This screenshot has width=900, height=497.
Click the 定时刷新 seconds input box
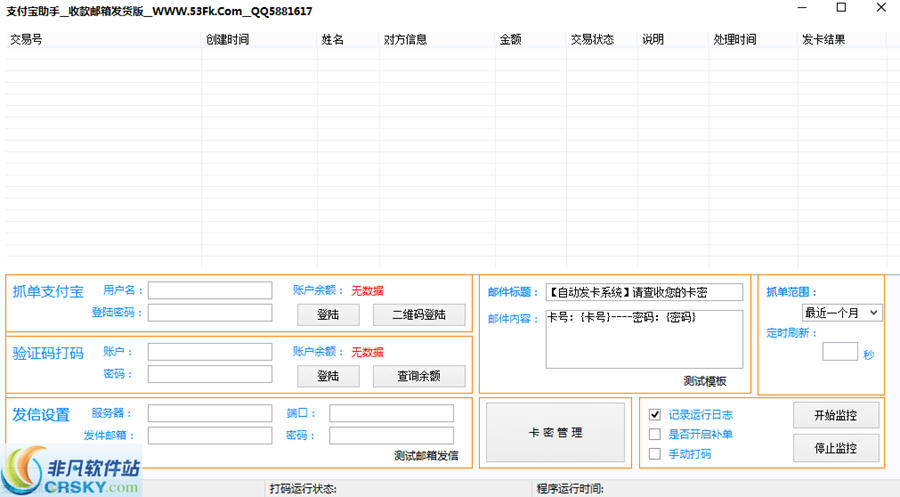tap(840, 352)
